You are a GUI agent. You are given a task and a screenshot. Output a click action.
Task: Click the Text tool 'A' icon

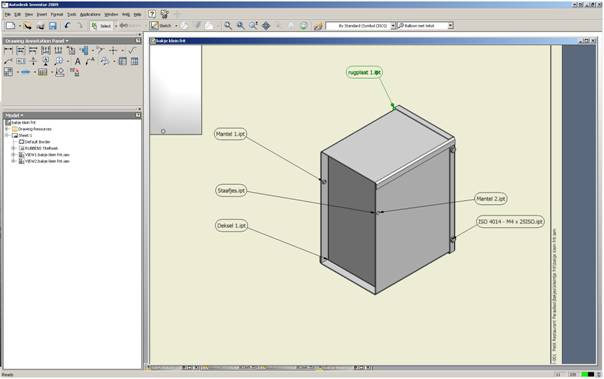click(77, 61)
